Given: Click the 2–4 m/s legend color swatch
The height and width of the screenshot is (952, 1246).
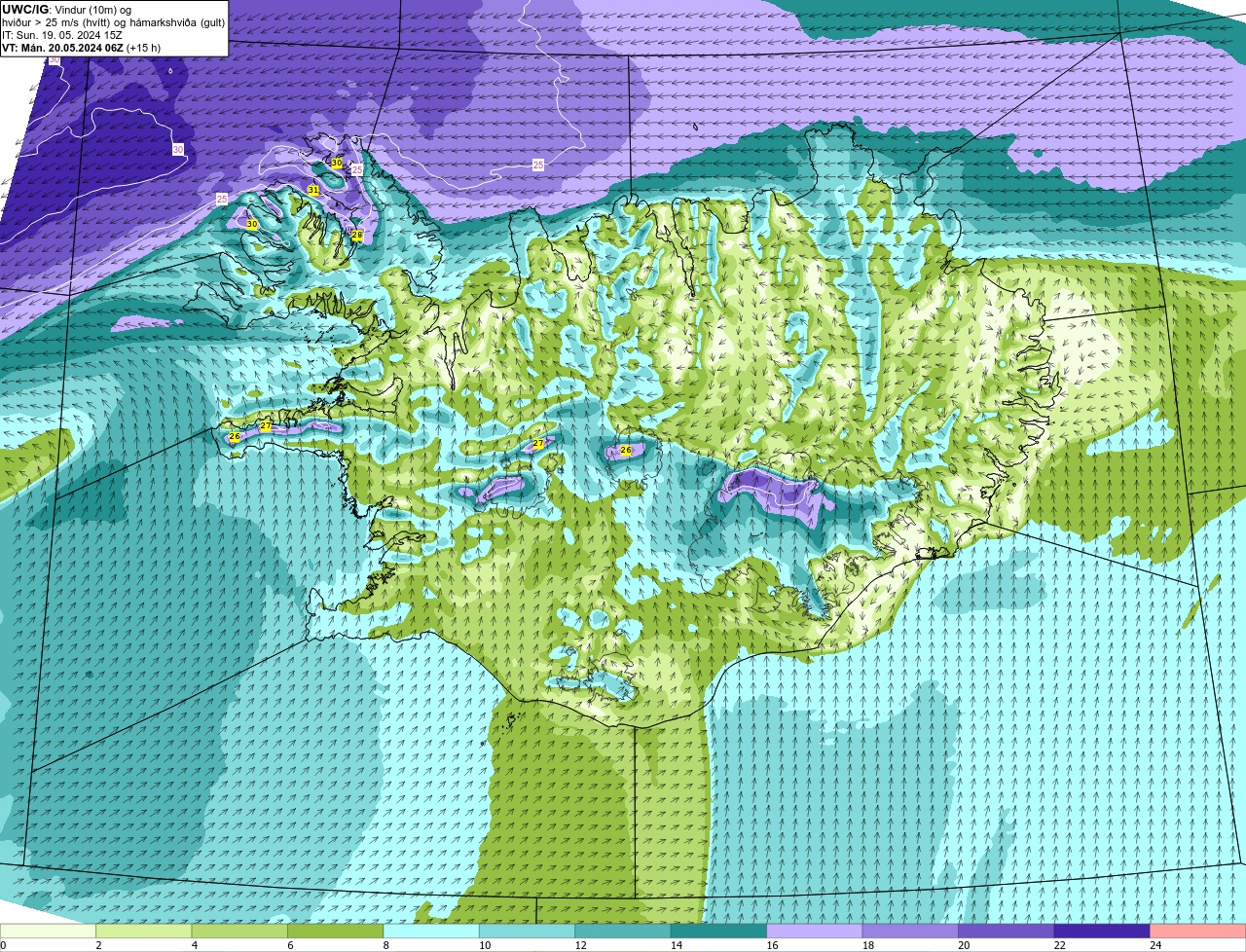Looking at the screenshot, I should click(144, 932).
